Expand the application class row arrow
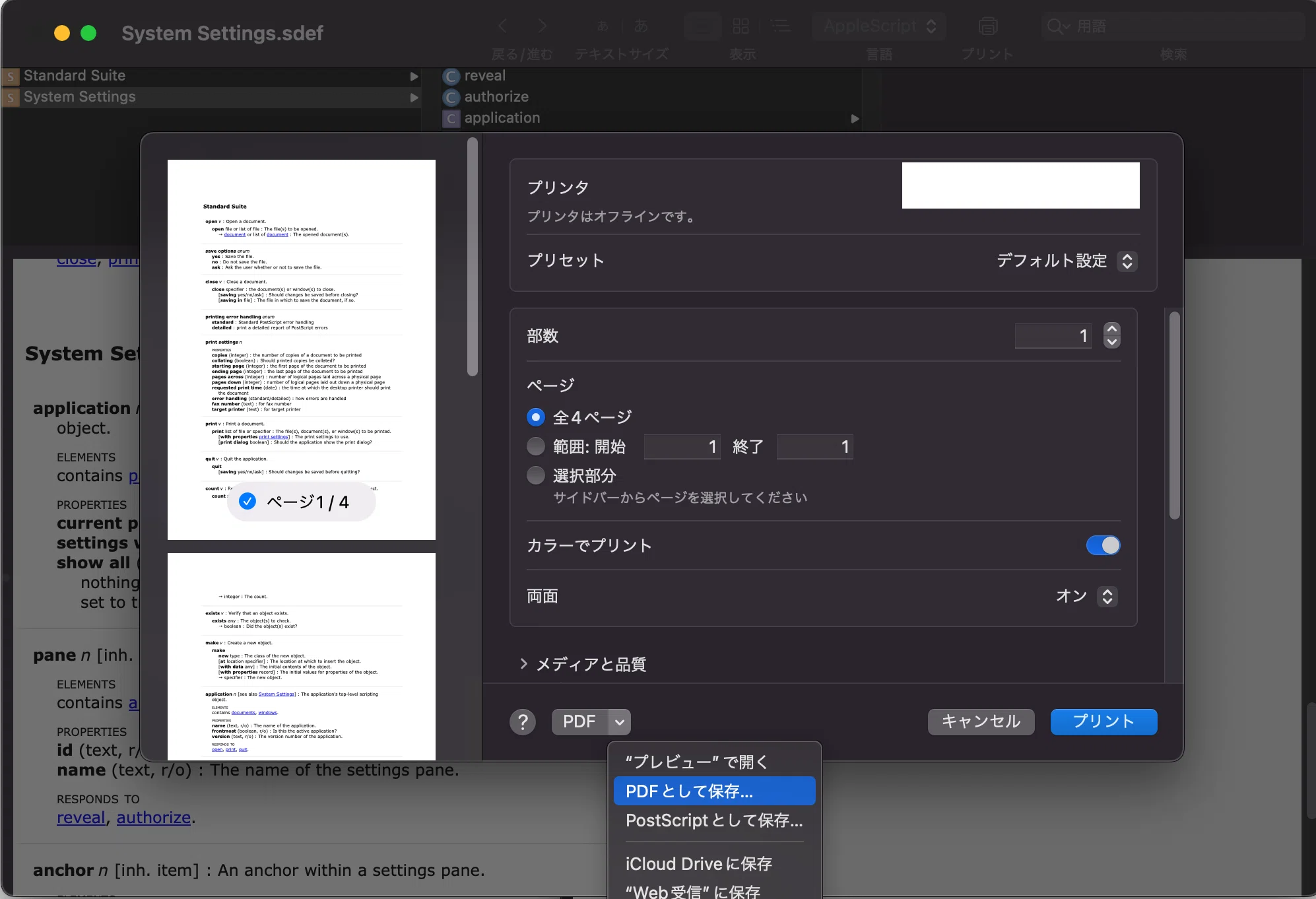 point(855,119)
